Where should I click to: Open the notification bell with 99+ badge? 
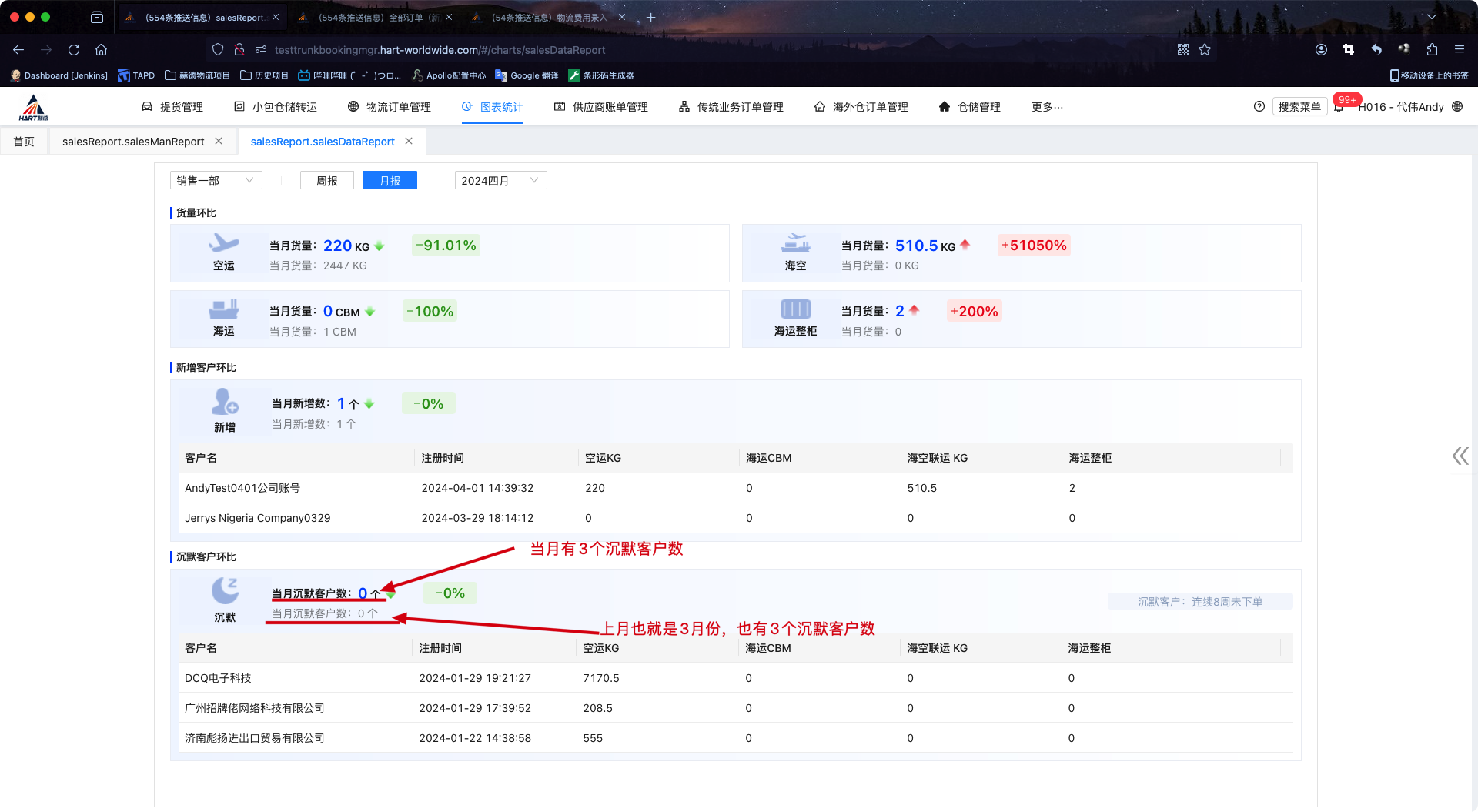(1339, 108)
